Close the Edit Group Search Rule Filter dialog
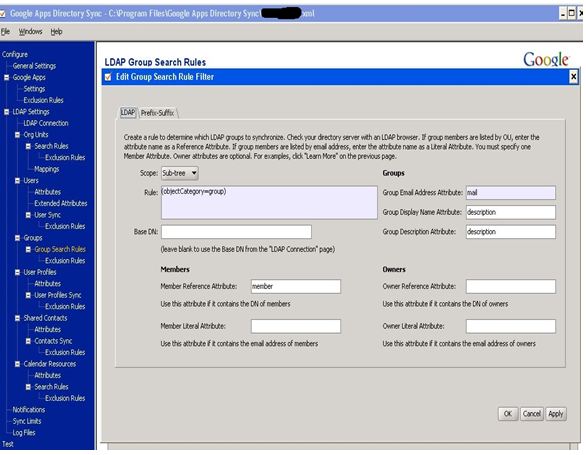The width and height of the screenshot is (586, 455). tap(574, 77)
